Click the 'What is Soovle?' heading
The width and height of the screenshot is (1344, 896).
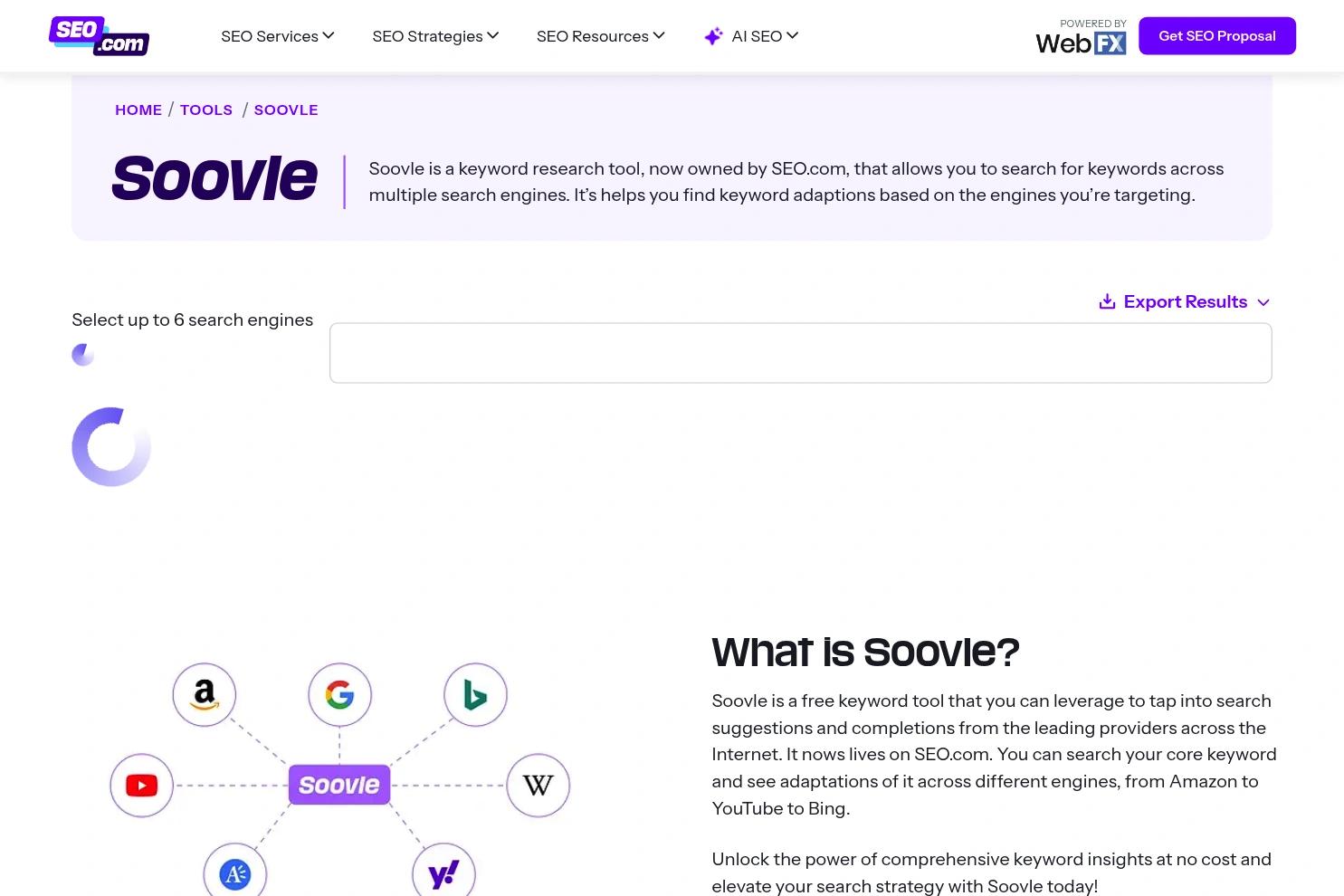[x=865, y=652]
